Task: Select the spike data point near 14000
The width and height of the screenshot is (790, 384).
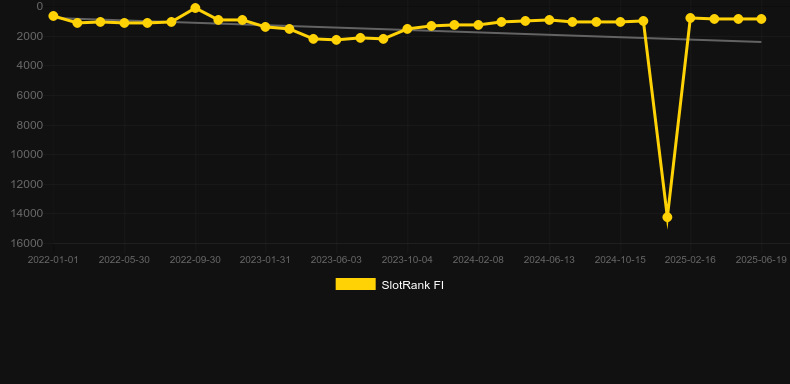Action: click(x=667, y=217)
